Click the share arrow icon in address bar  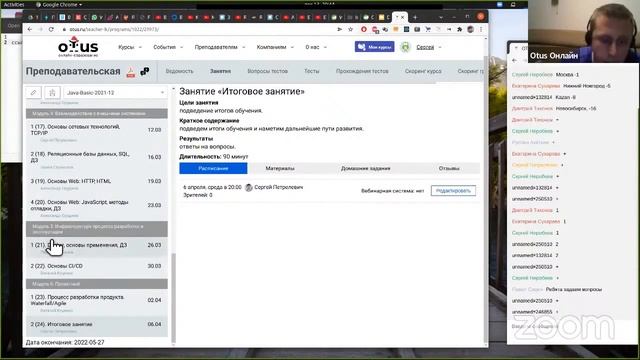[x=339, y=29]
